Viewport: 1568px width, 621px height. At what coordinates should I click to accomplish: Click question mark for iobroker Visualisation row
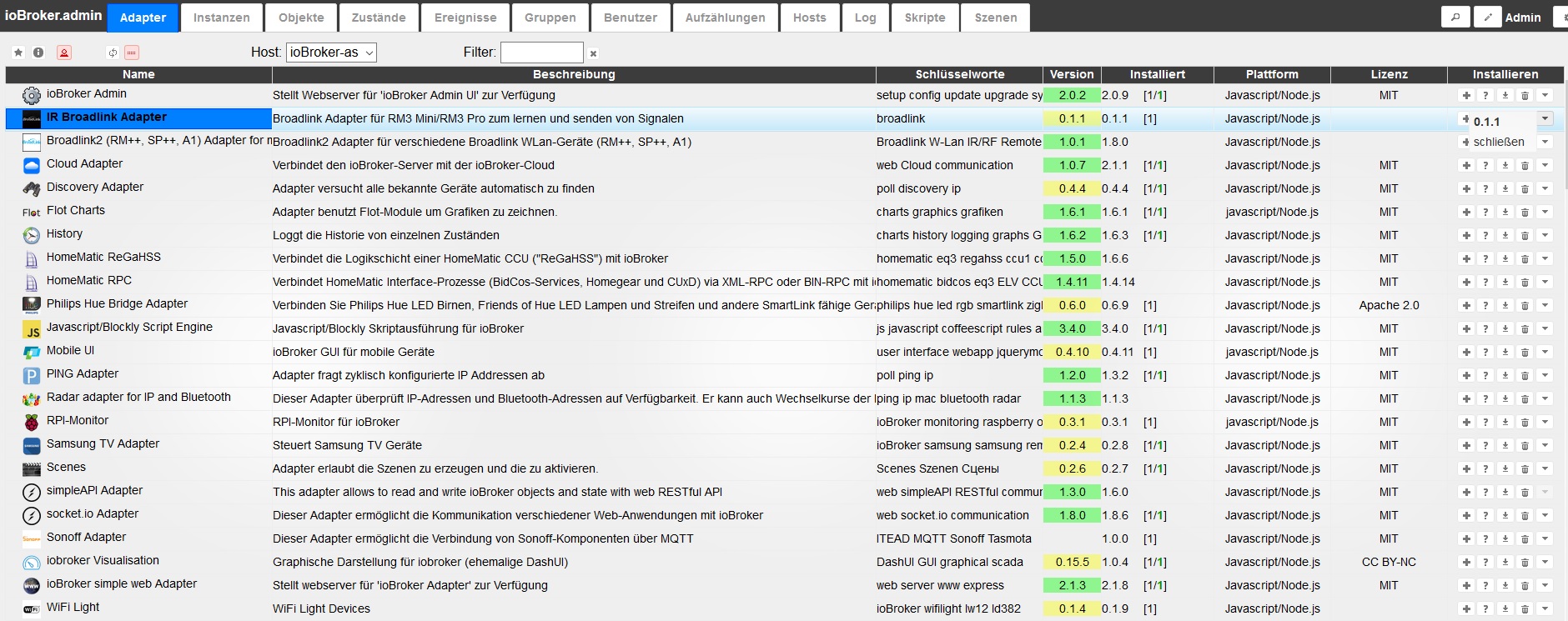[x=1485, y=563]
